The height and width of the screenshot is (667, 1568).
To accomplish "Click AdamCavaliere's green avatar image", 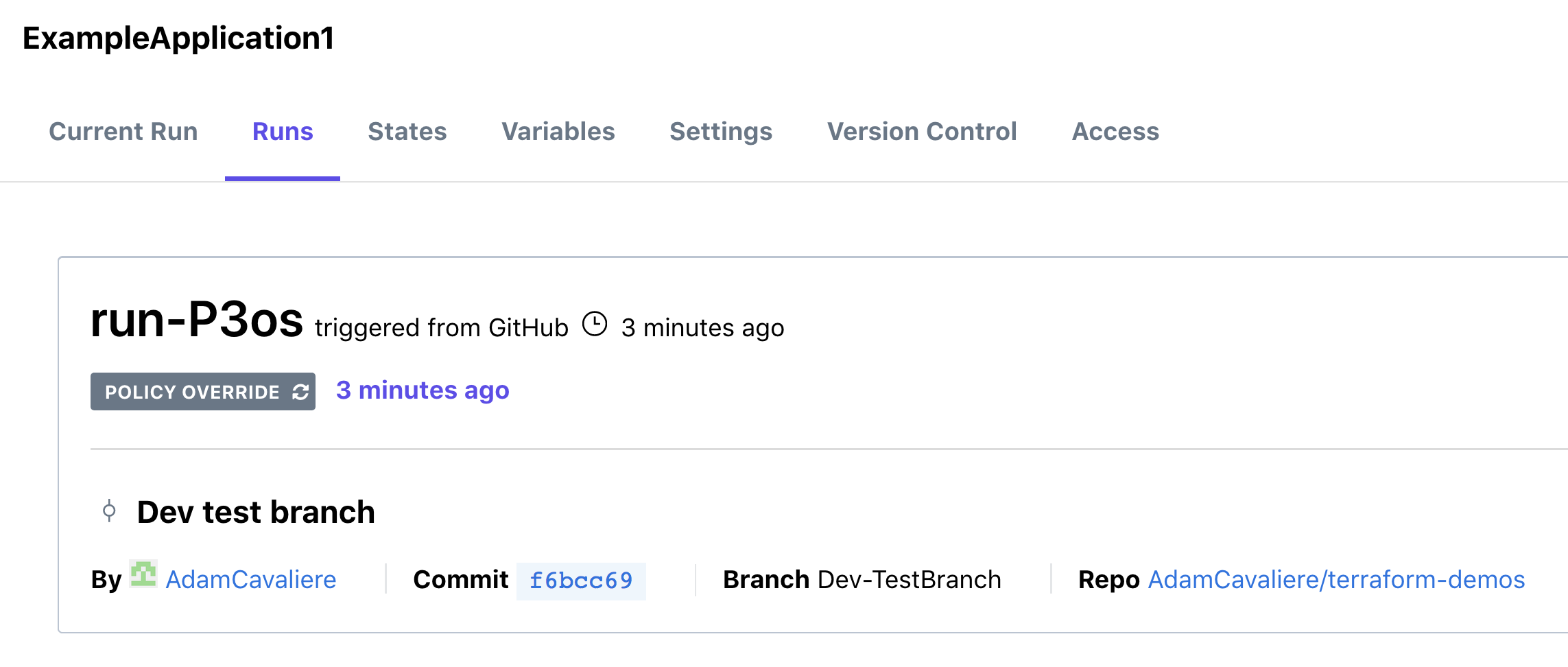I will pyautogui.click(x=143, y=574).
